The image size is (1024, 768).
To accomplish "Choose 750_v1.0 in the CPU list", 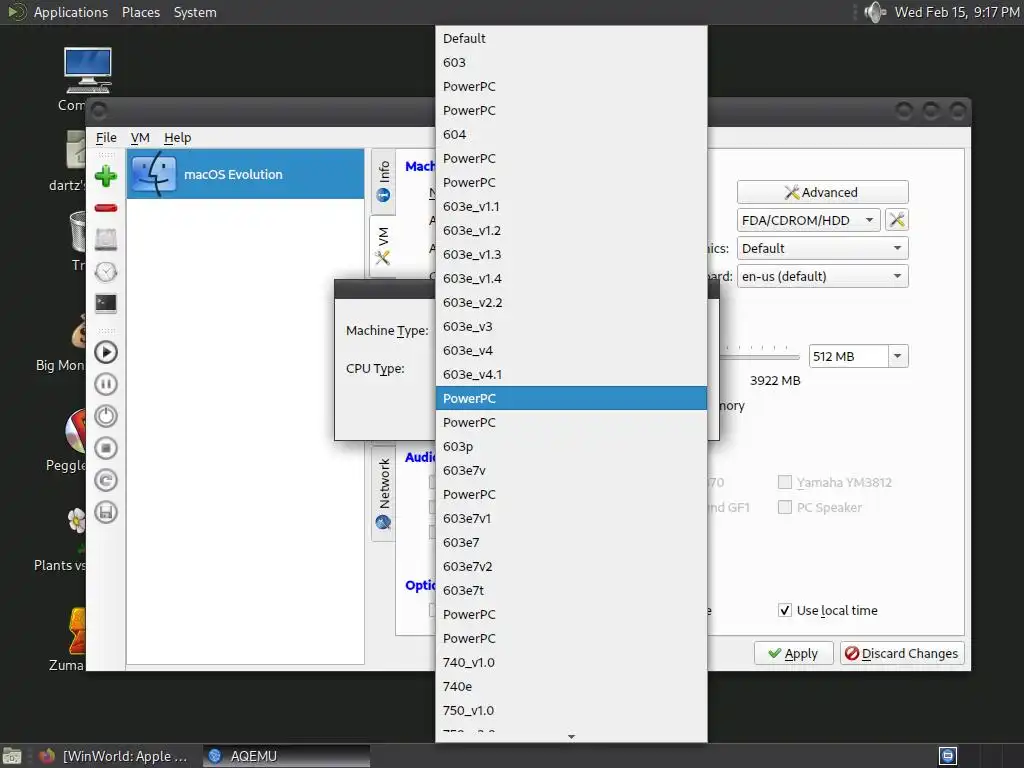I will click(571, 711).
